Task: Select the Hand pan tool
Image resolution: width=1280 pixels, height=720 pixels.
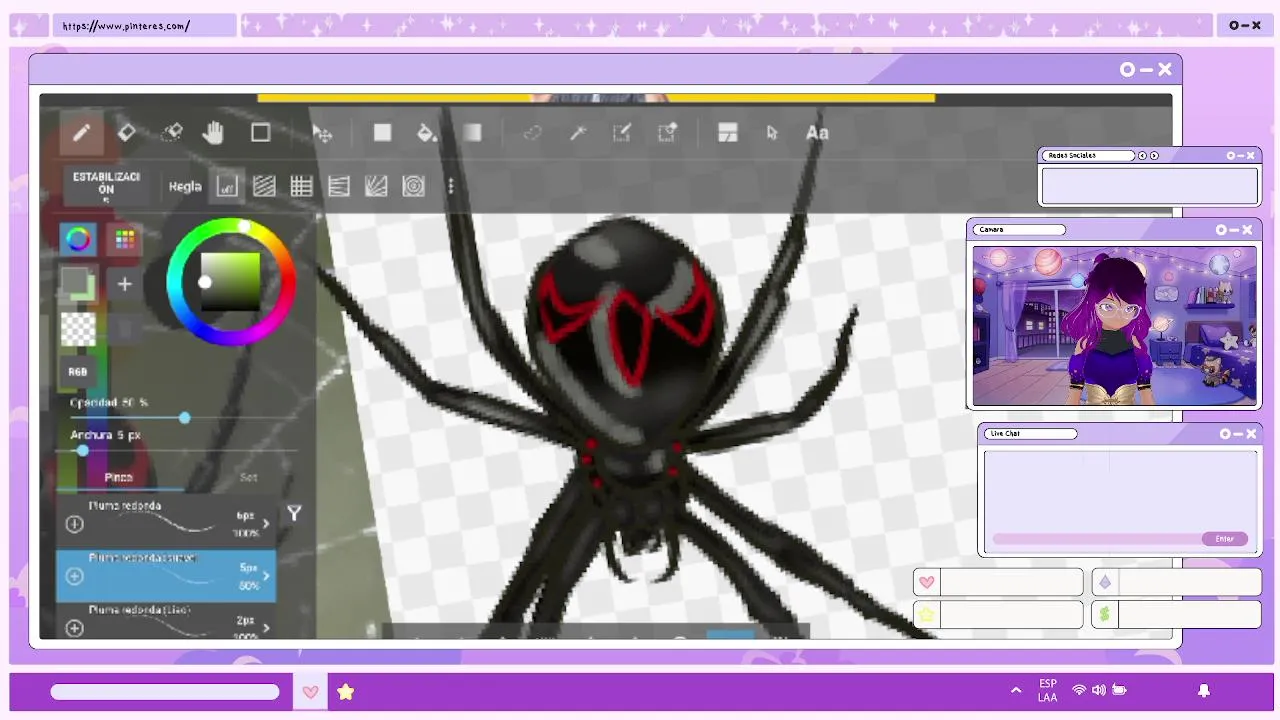Action: tap(213, 133)
